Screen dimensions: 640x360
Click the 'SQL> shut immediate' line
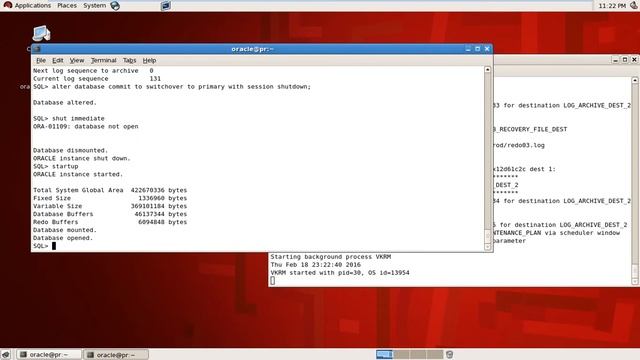69,118
